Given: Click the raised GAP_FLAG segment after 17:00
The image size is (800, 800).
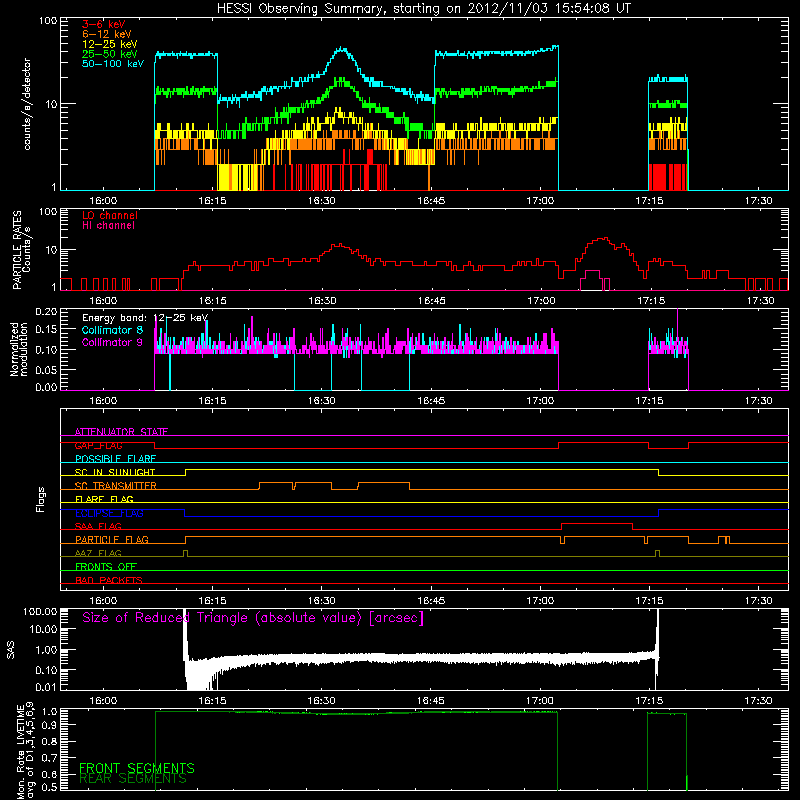Looking at the screenshot, I should [x=604, y=443].
